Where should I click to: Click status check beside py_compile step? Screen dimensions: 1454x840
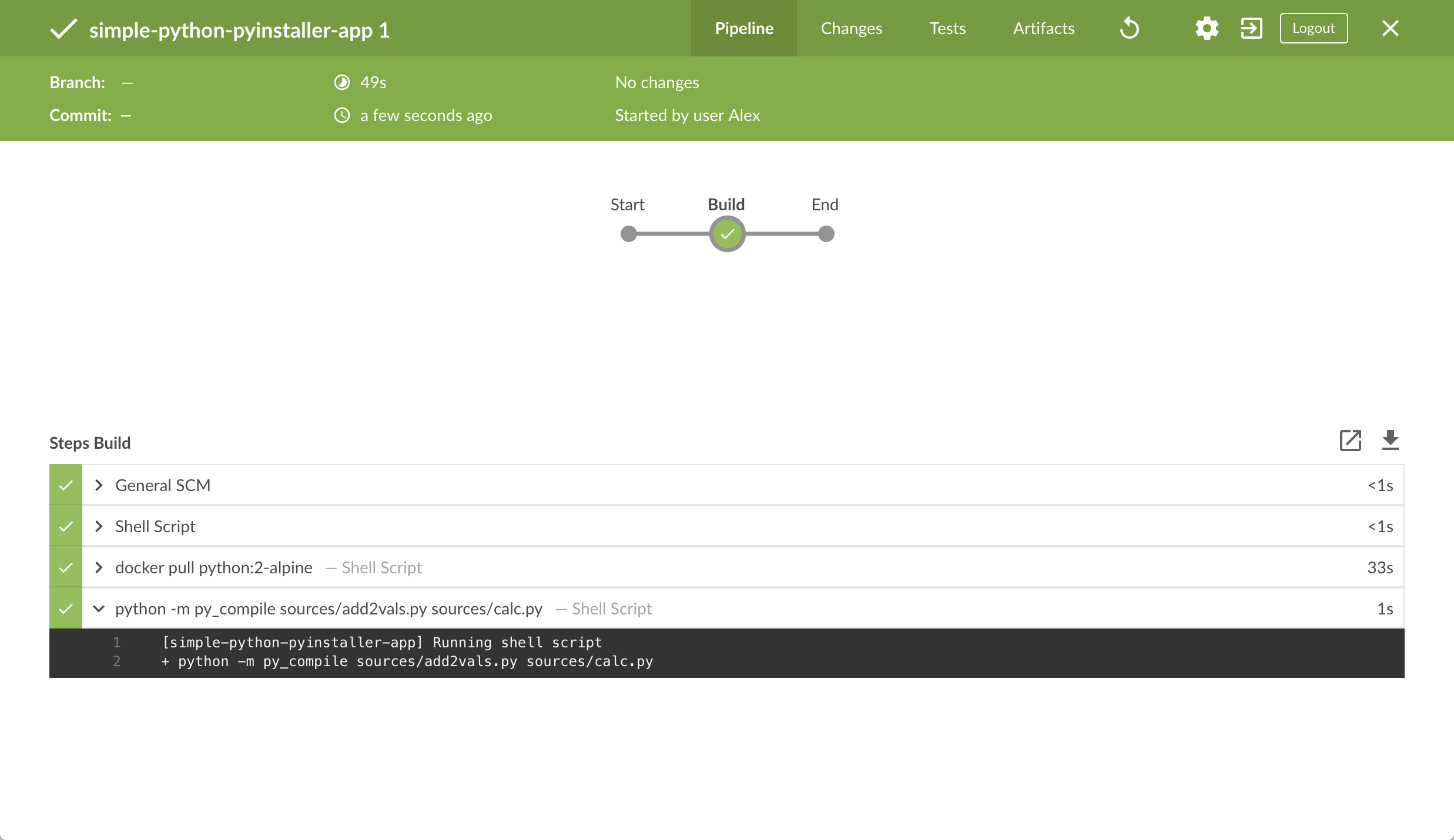[x=66, y=609]
